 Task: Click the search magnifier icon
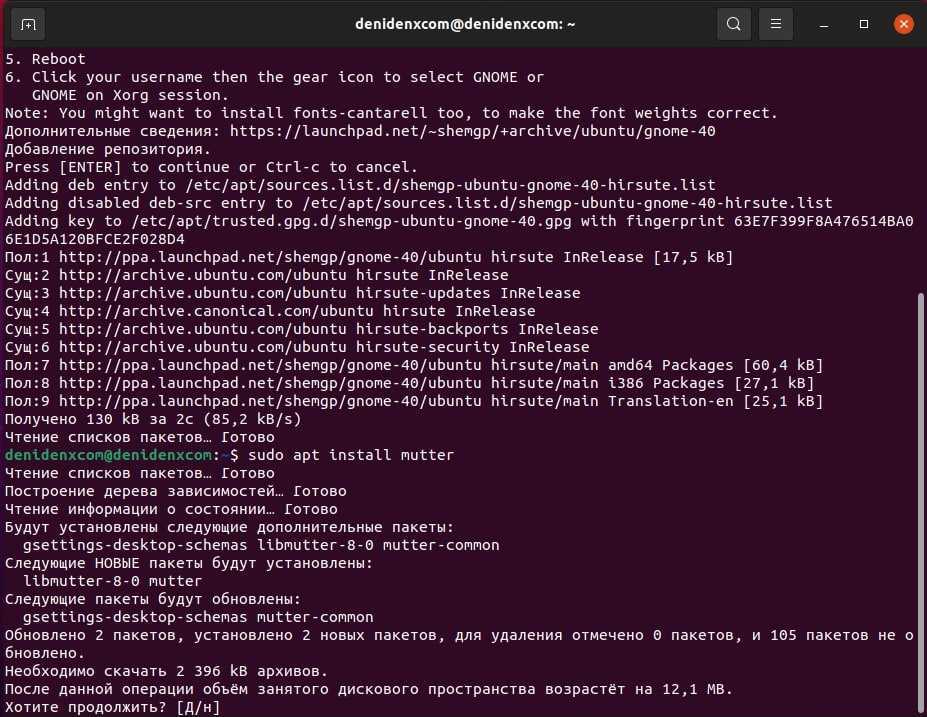[734, 24]
